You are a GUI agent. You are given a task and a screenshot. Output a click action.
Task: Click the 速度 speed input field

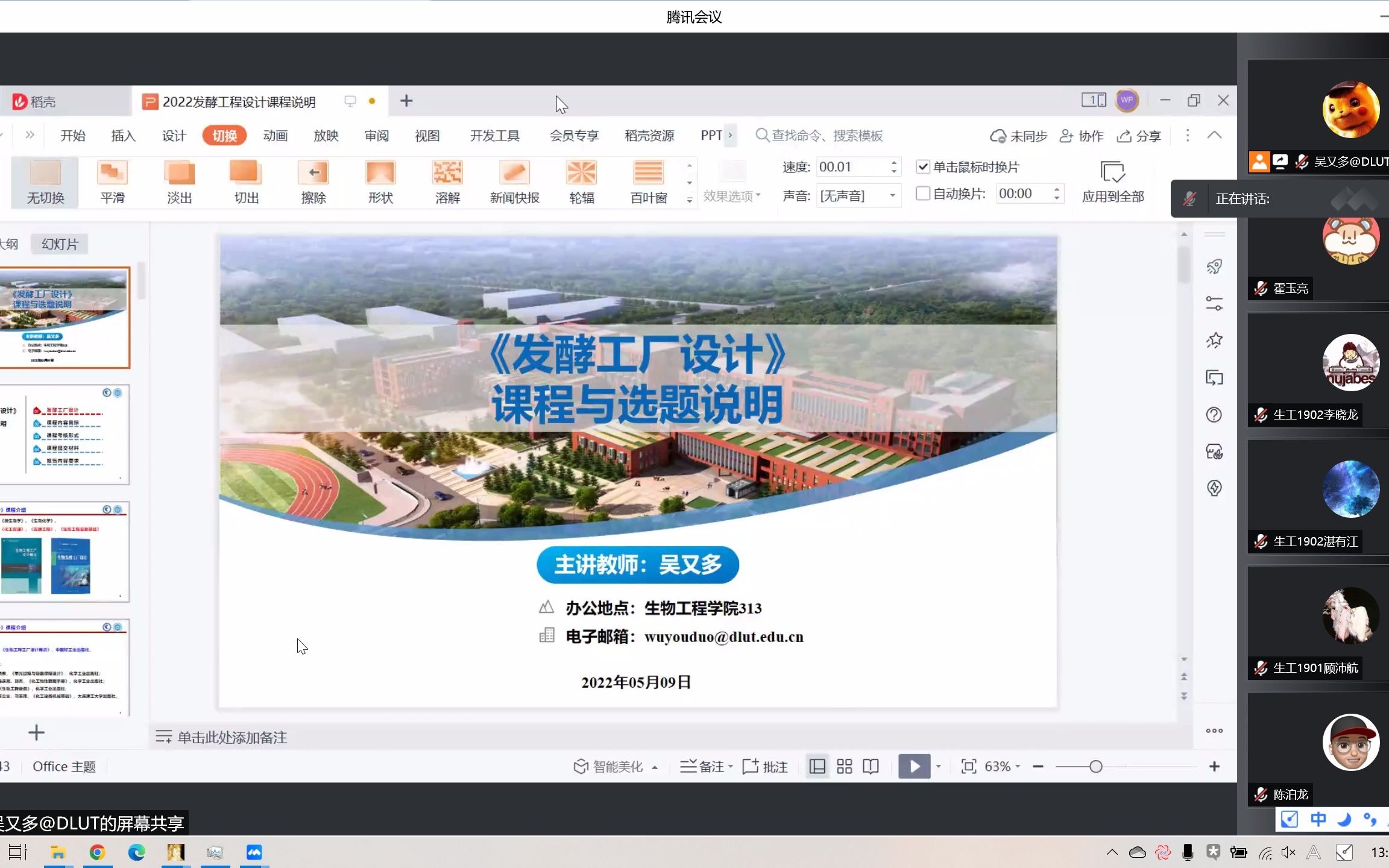852,167
